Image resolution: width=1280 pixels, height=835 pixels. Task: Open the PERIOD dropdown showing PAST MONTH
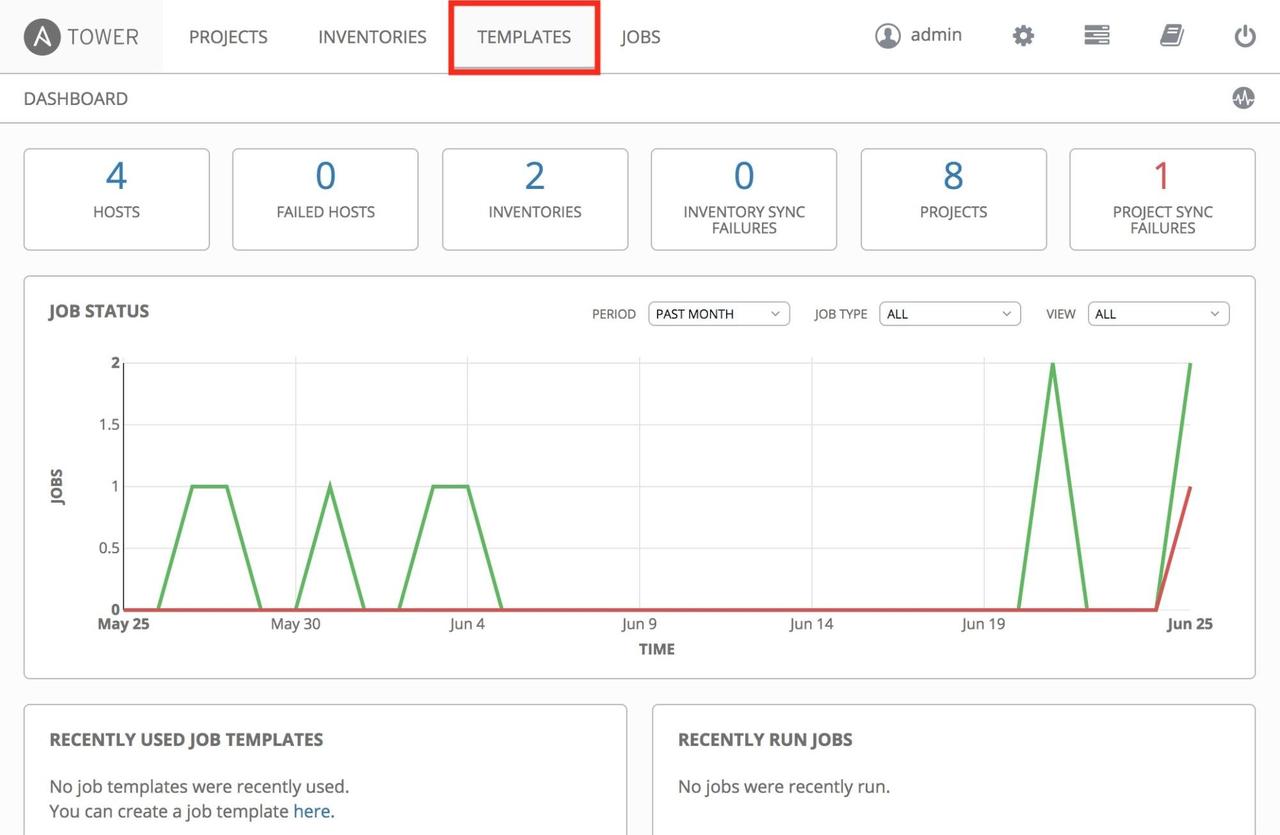point(718,313)
